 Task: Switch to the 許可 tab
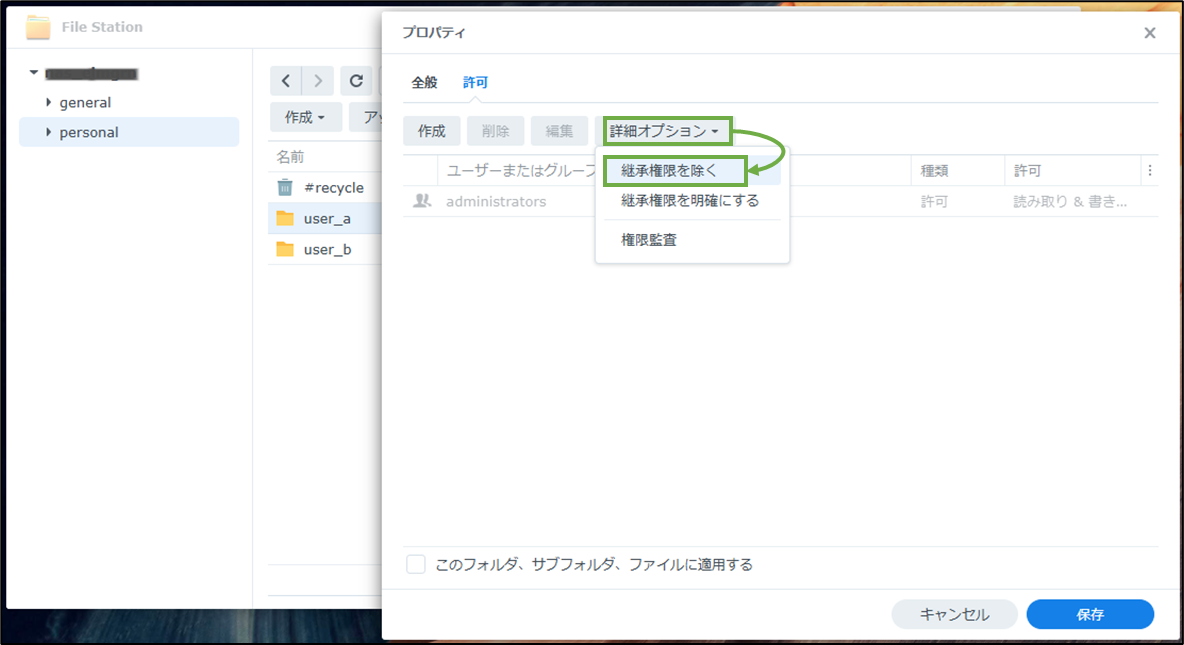[x=476, y=82]
